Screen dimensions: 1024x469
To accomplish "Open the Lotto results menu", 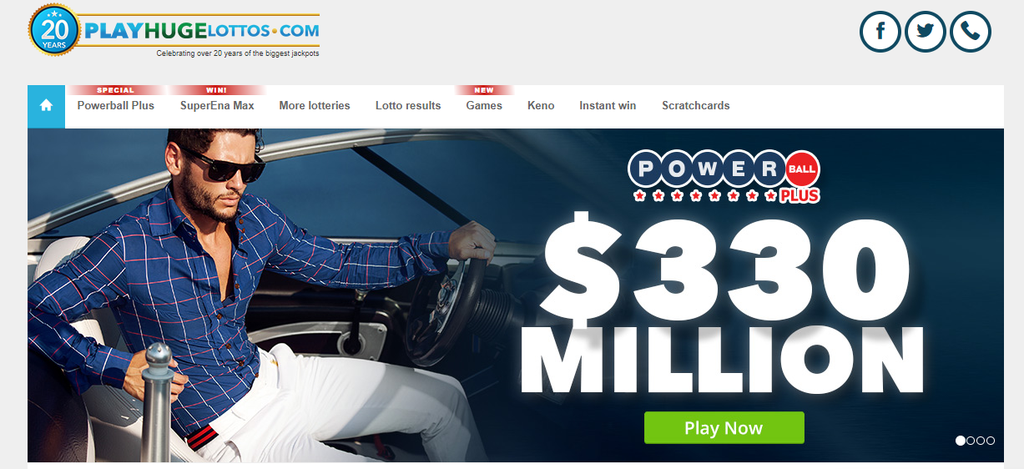I will tap(408, 105).
